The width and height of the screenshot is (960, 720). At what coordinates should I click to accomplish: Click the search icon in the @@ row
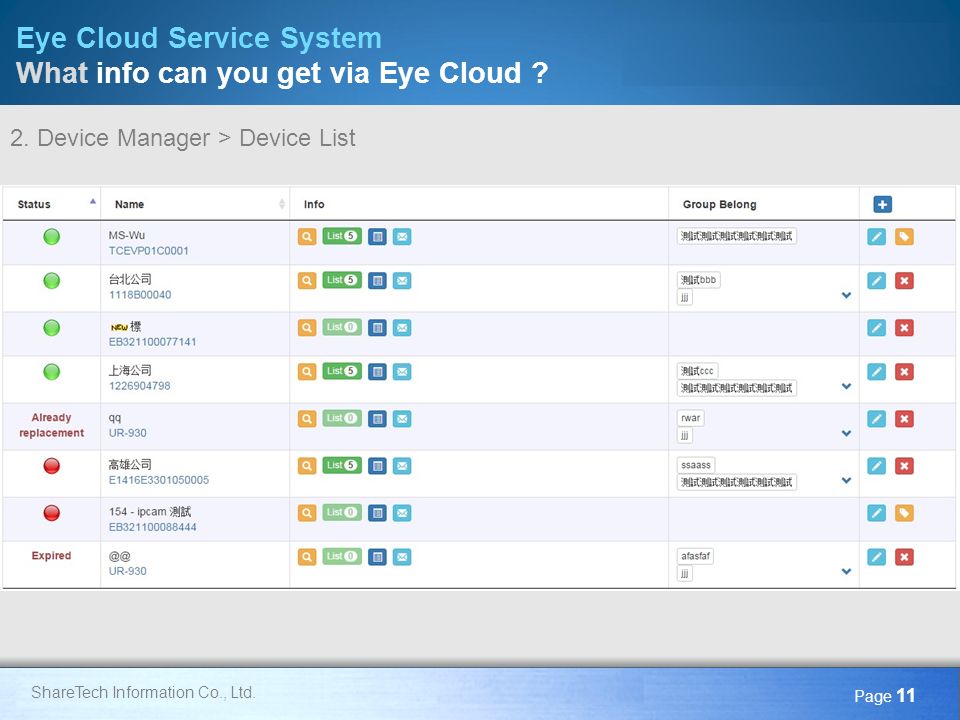[x=307, y=557]
